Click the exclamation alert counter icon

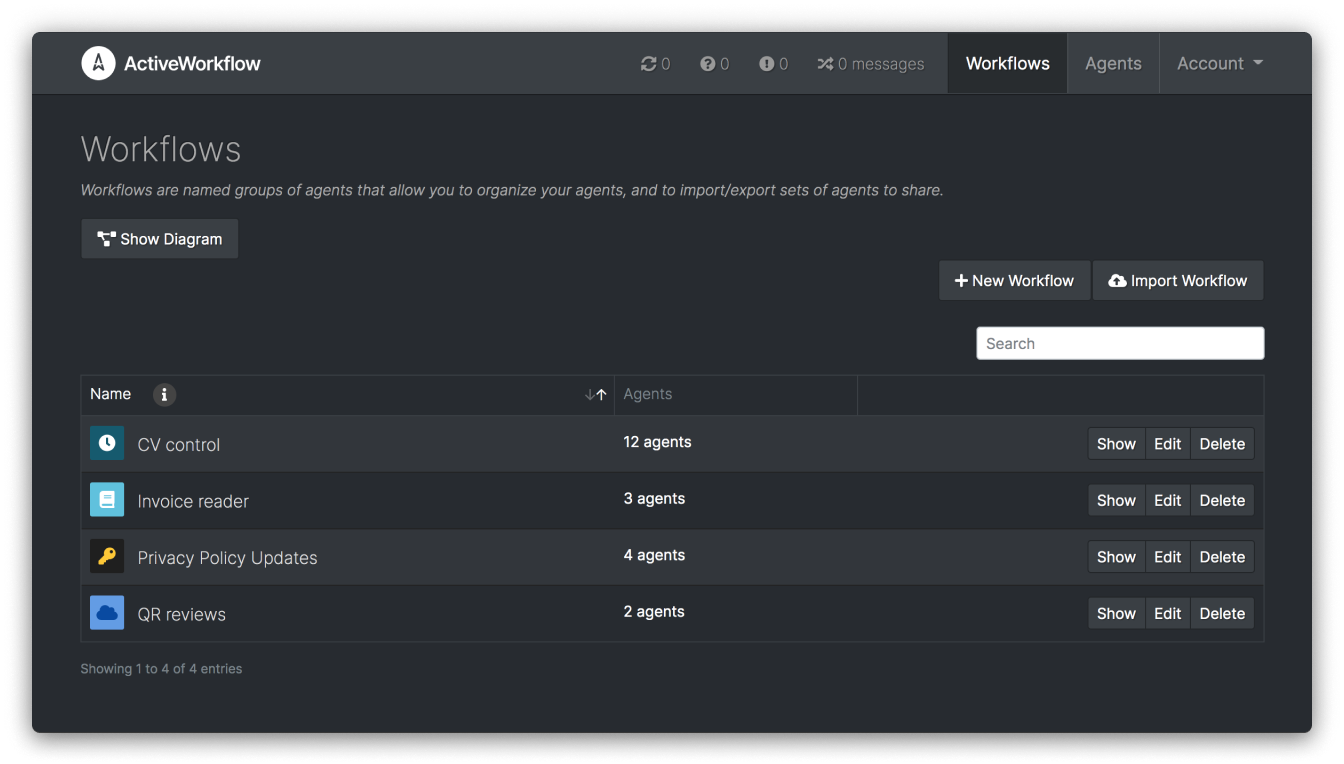click(767, 64)
